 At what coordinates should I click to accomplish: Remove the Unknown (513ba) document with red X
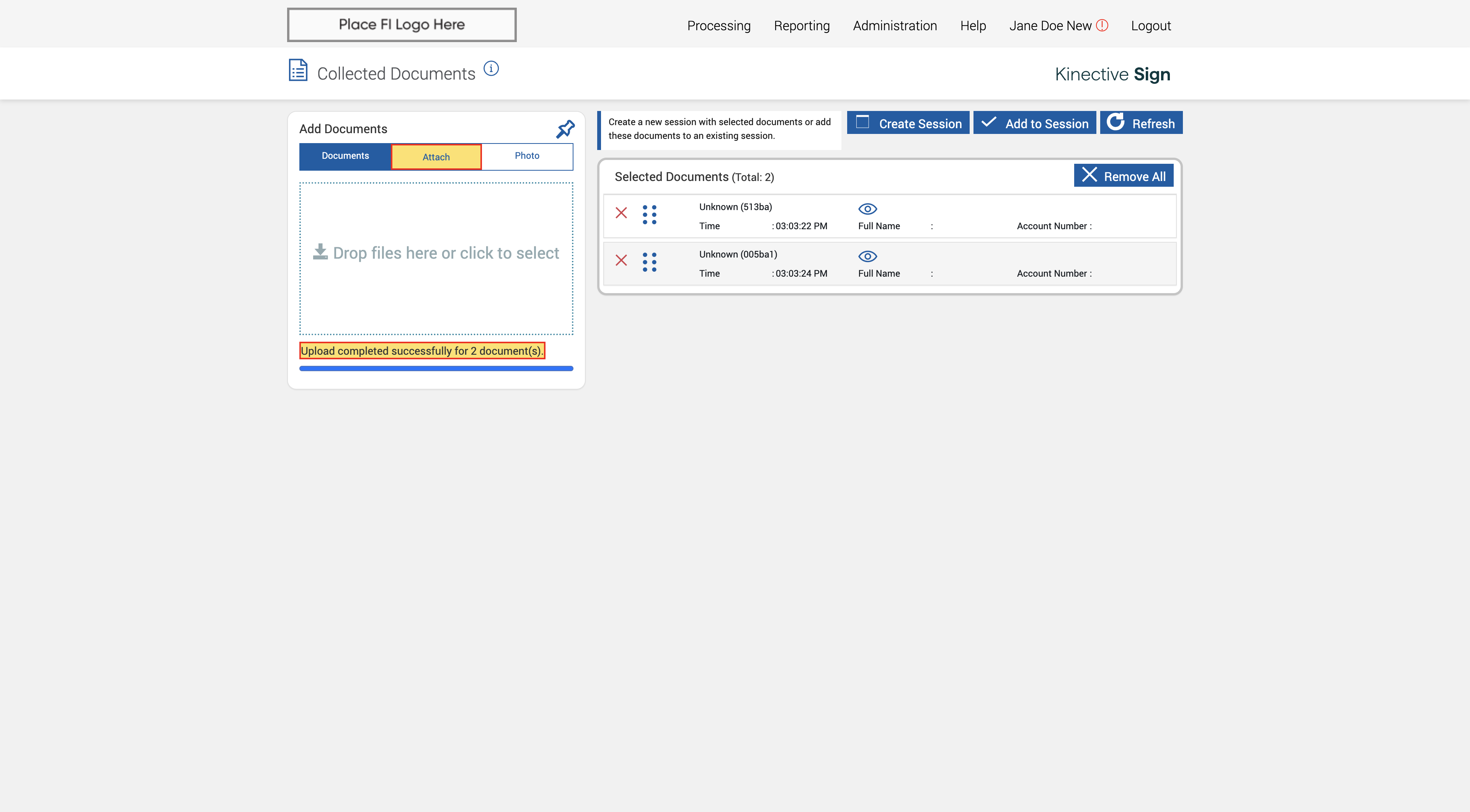621,213
